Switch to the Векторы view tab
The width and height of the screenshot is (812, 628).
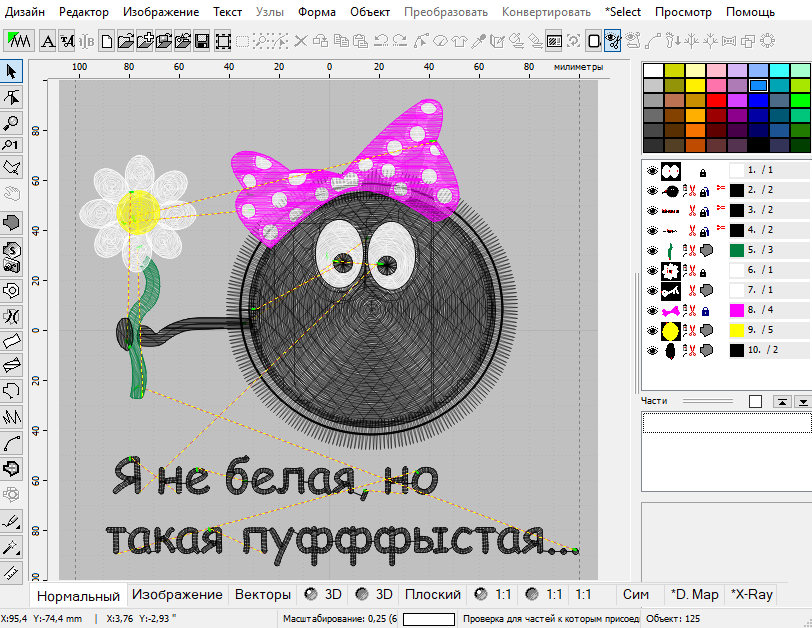263,594
